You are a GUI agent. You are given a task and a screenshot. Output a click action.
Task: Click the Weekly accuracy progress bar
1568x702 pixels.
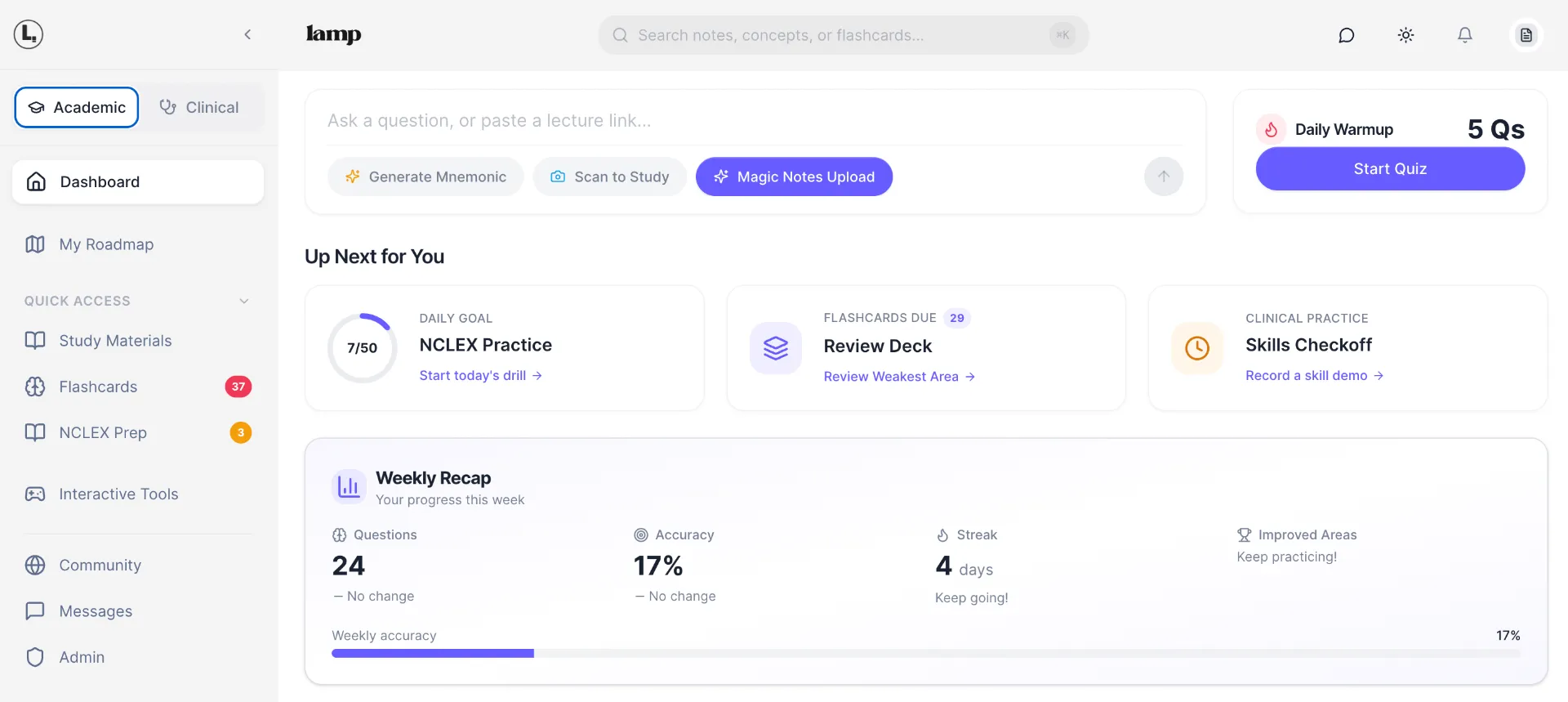[x=925, y=653]
